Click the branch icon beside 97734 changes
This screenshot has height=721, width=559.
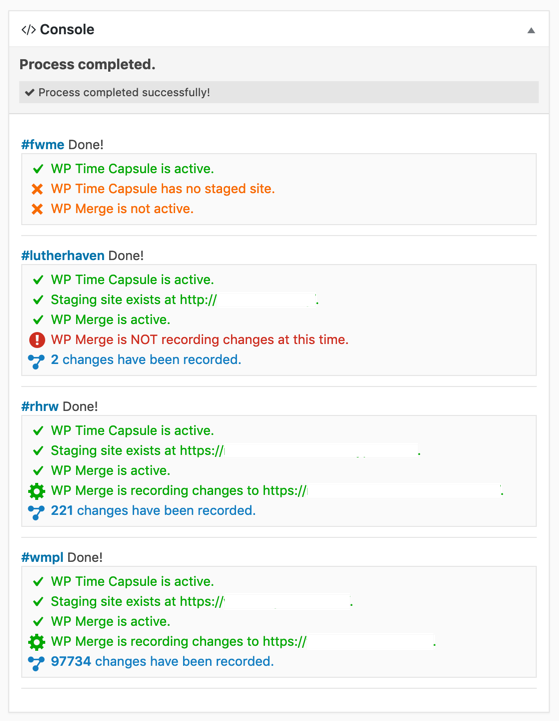pos(36,663)
